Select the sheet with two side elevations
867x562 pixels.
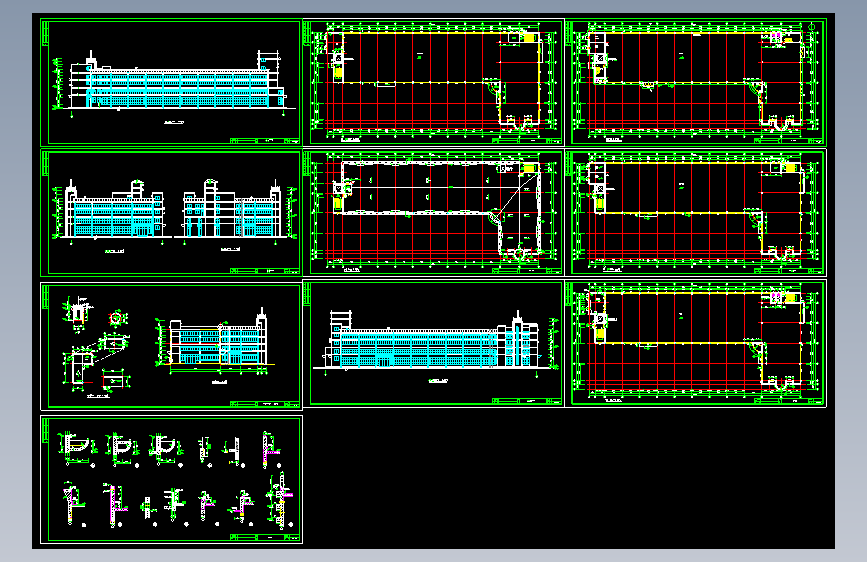[171, 213]
